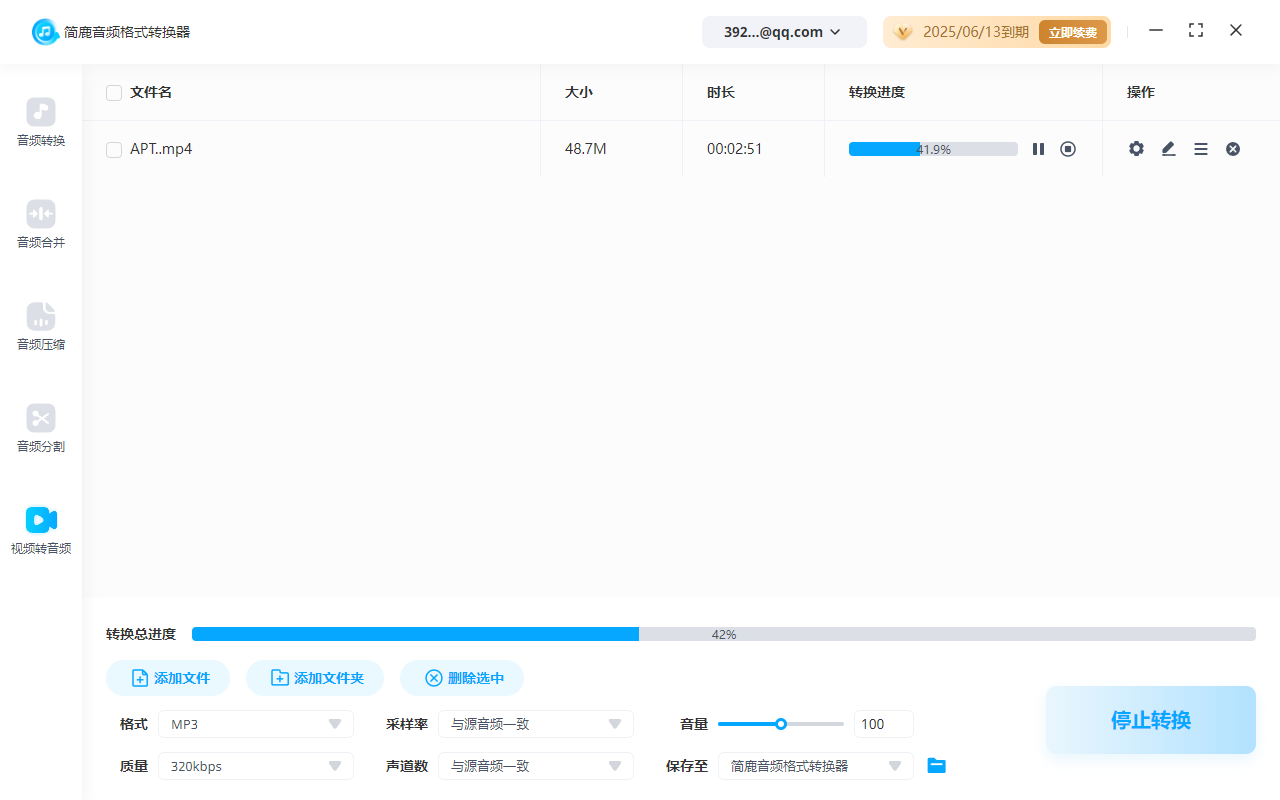Open the 格式 dropdown showing MP3
The width and height of the screenshot is (1280, 800).
pyautogui.click(x=255, y=723)
